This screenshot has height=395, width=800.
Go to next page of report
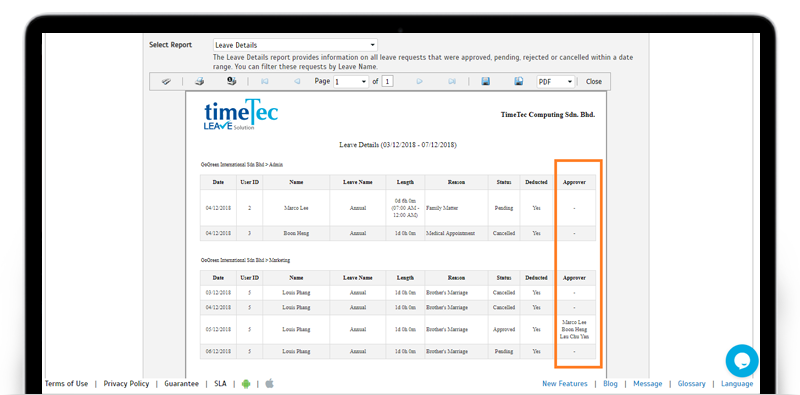pyautogui.click(x=419, y=81)
